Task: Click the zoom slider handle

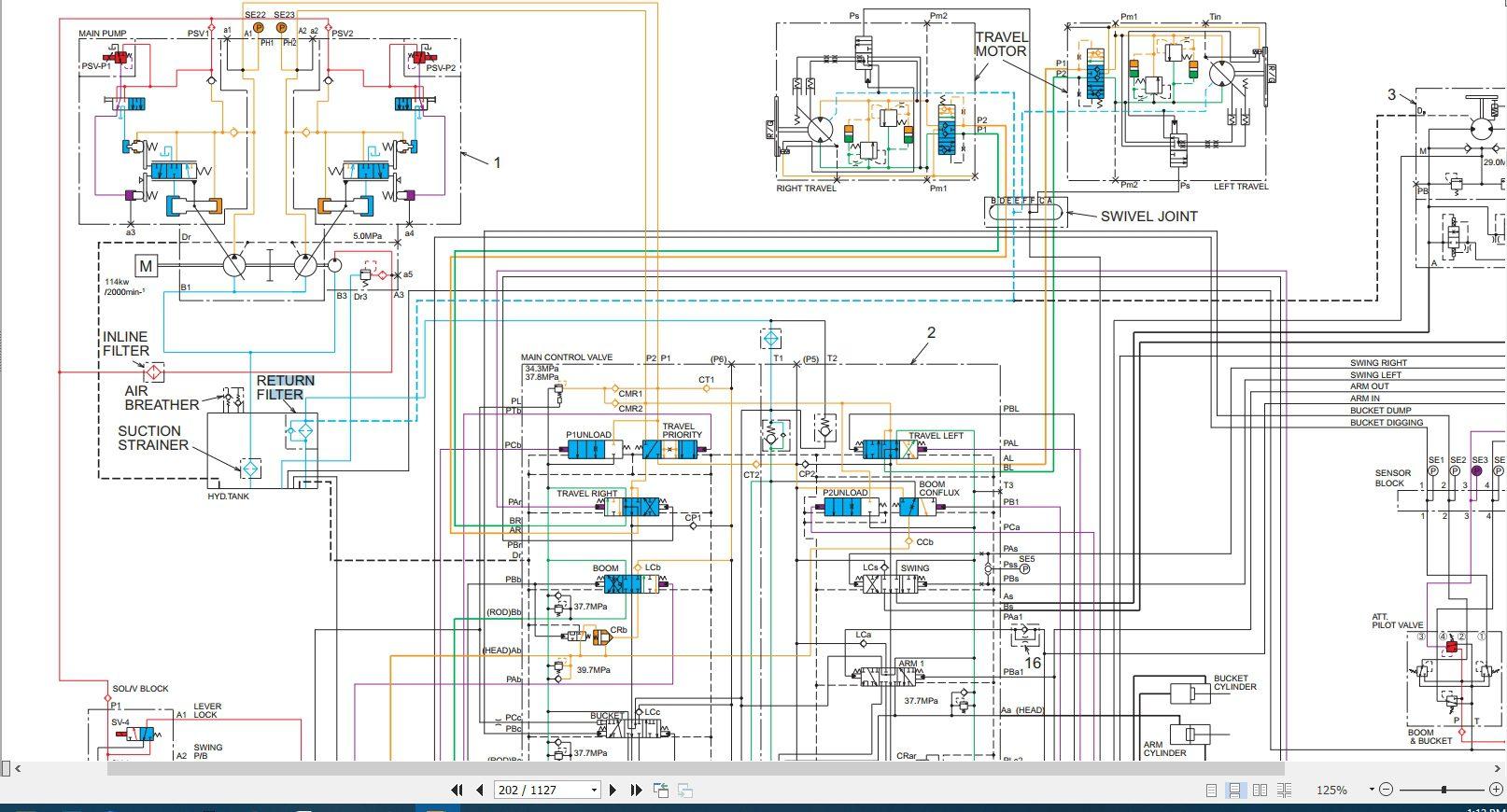Action: (x=1444, y=790)
